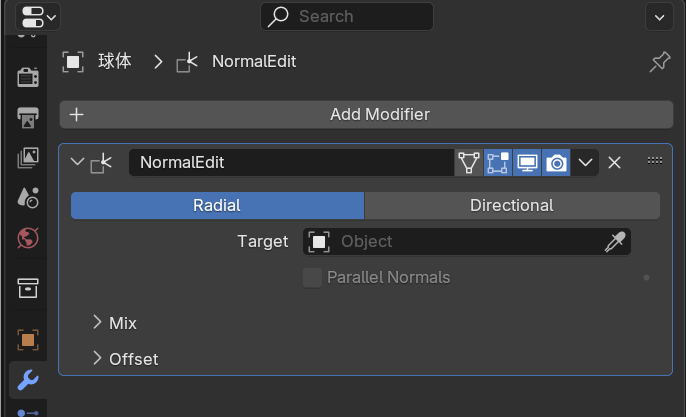Open the Scene properties tab
The height and width of the screenshot is (417, 686).
click(x=28, y=197)
